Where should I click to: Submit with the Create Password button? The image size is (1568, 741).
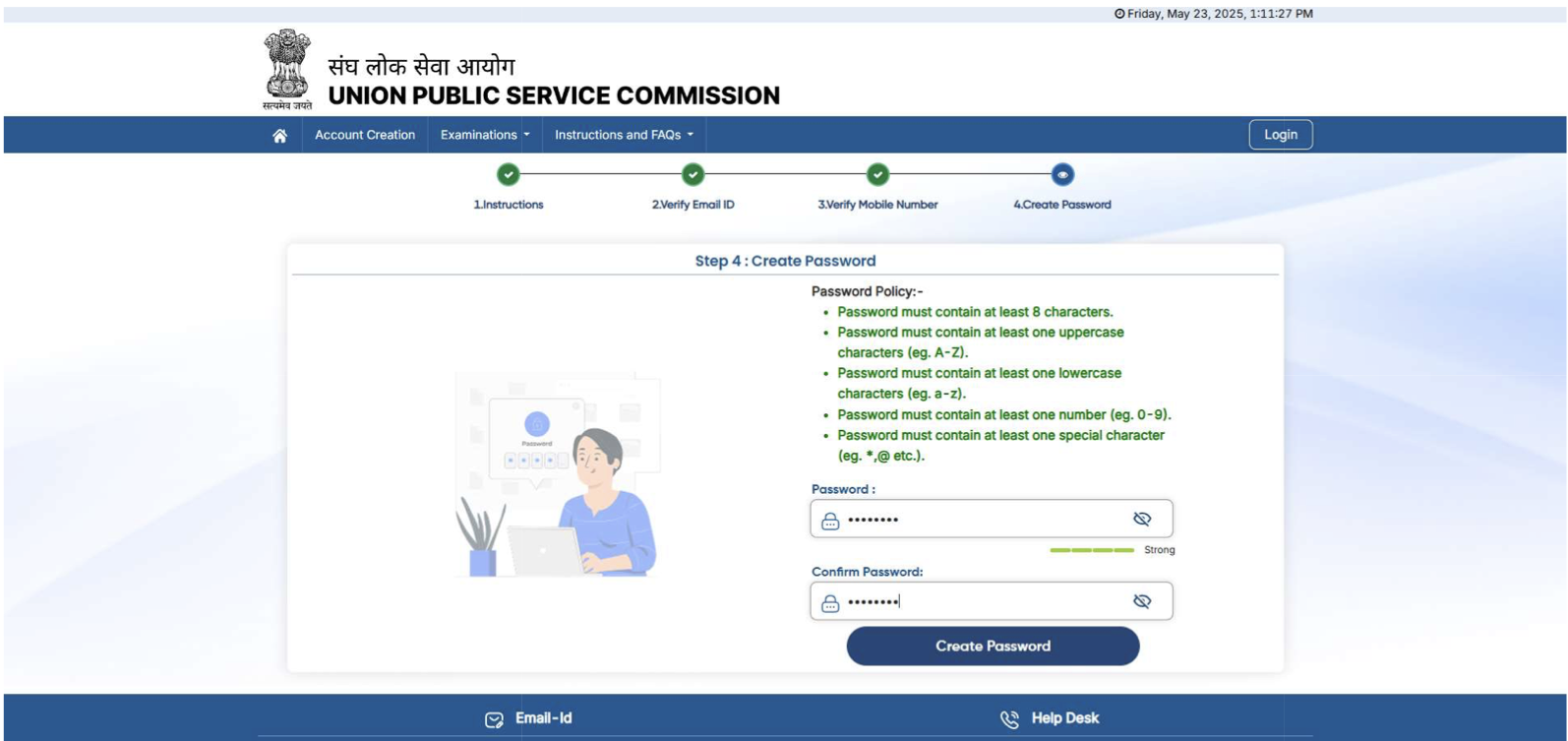pos(993,646)
